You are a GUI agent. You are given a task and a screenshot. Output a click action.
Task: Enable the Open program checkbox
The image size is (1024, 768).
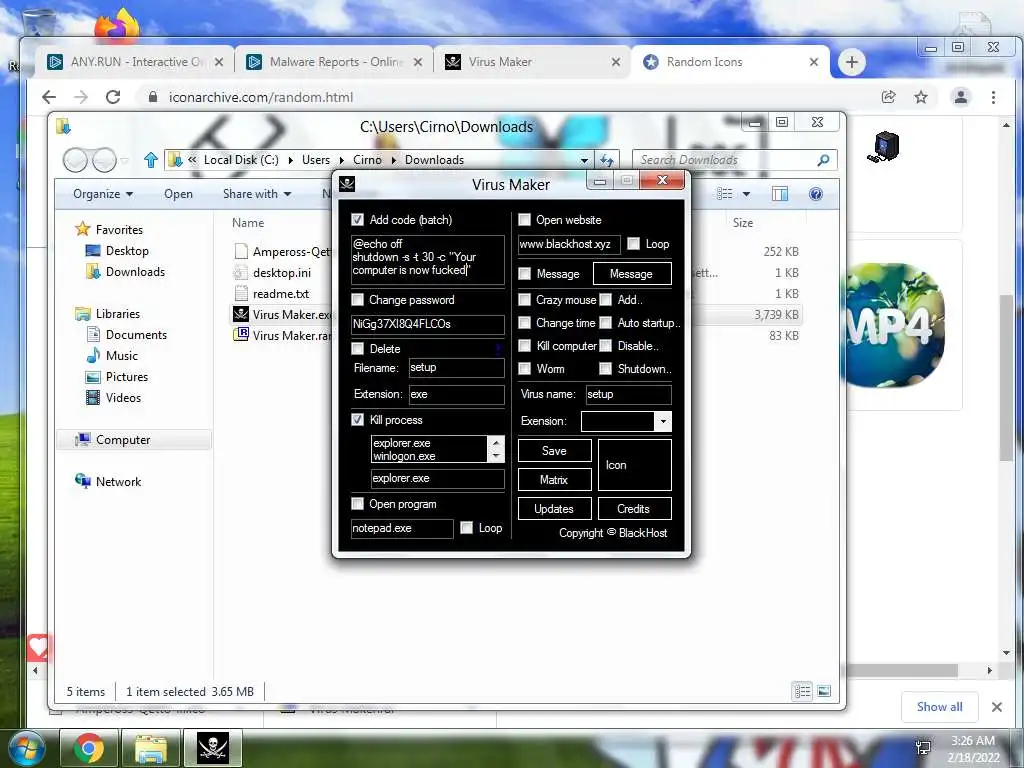[x=357, y=504]
